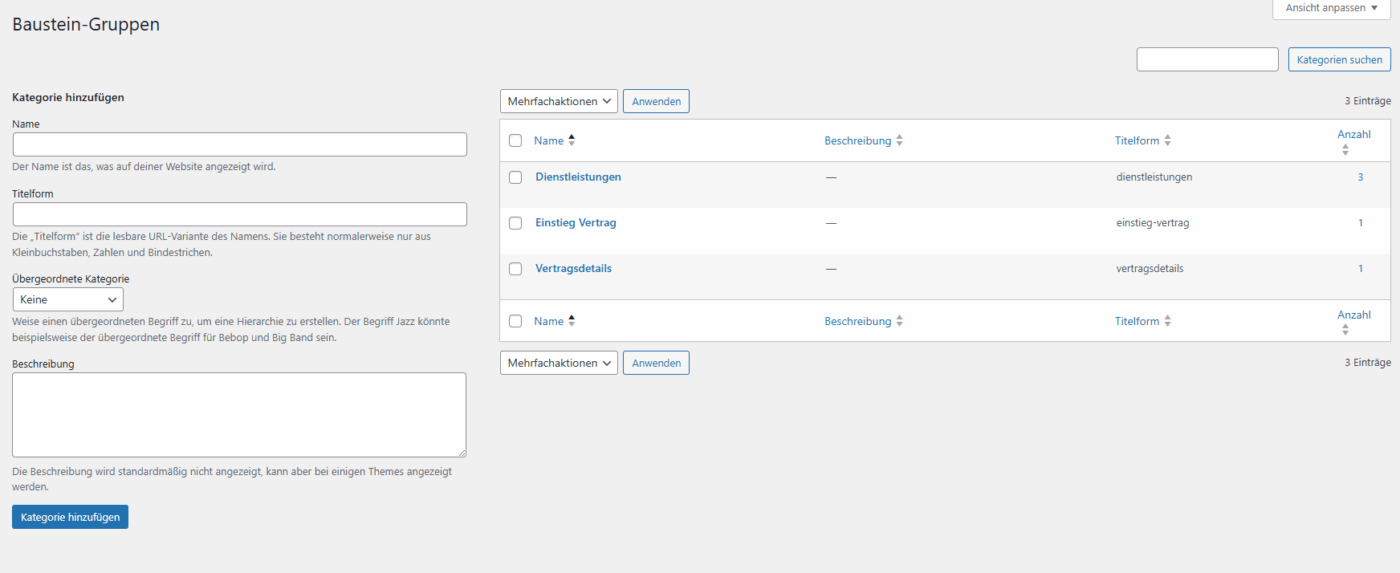This screenshot has width=1400, height=573.
Task: Select the slug text dienstleistungen
Action: point(1154,177)
